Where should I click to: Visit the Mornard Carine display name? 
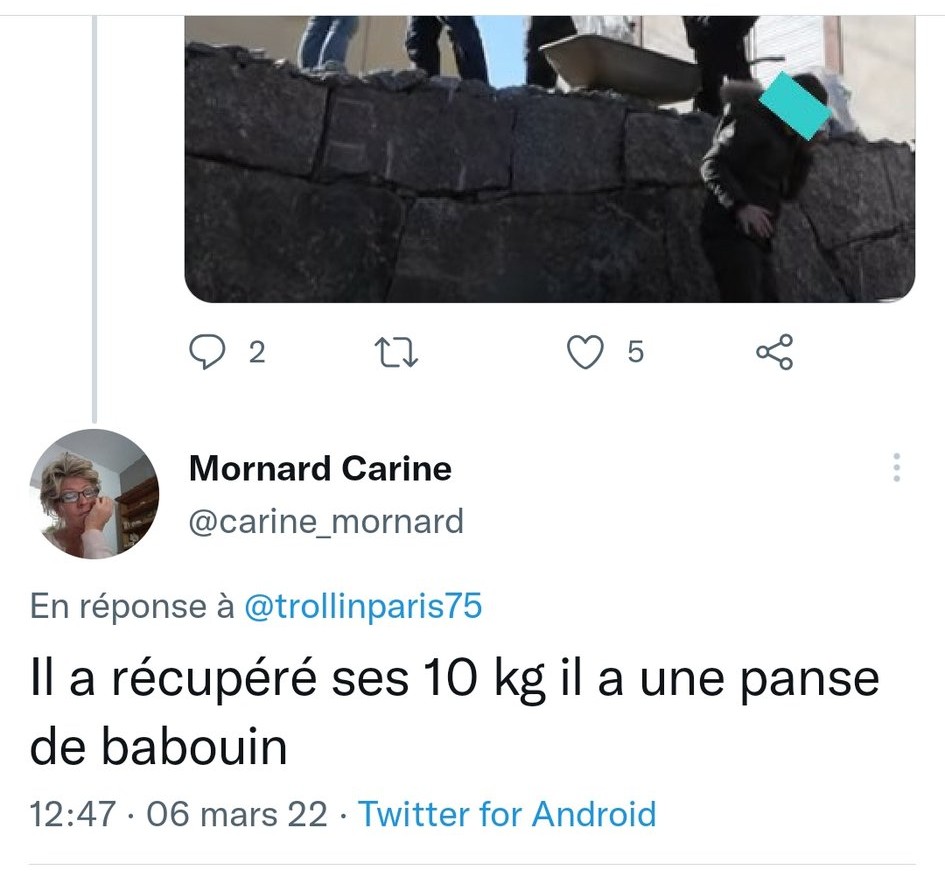point(320,468)
